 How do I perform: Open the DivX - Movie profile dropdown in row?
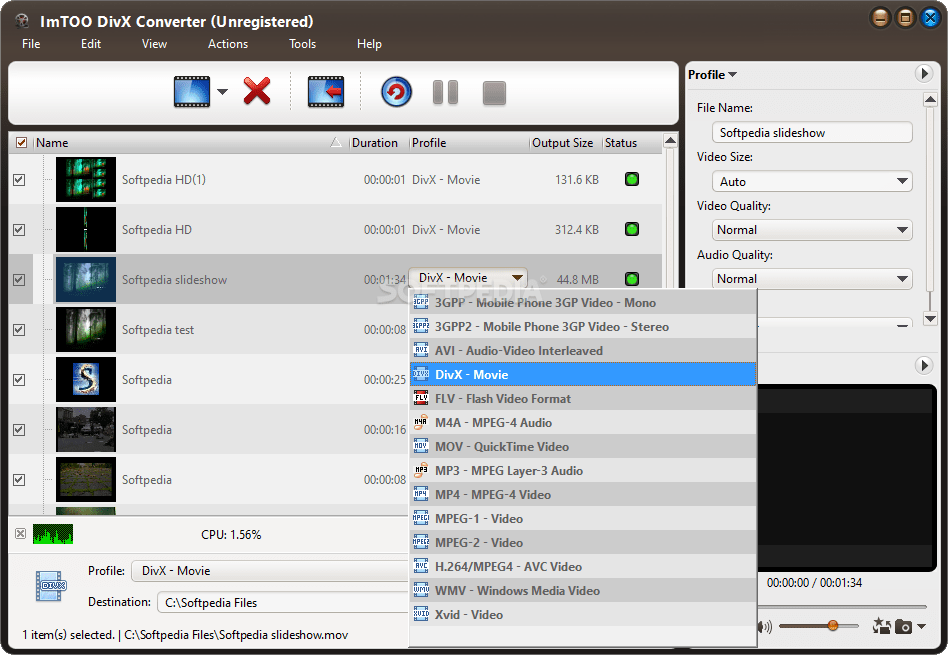click(x=469, y=278)
